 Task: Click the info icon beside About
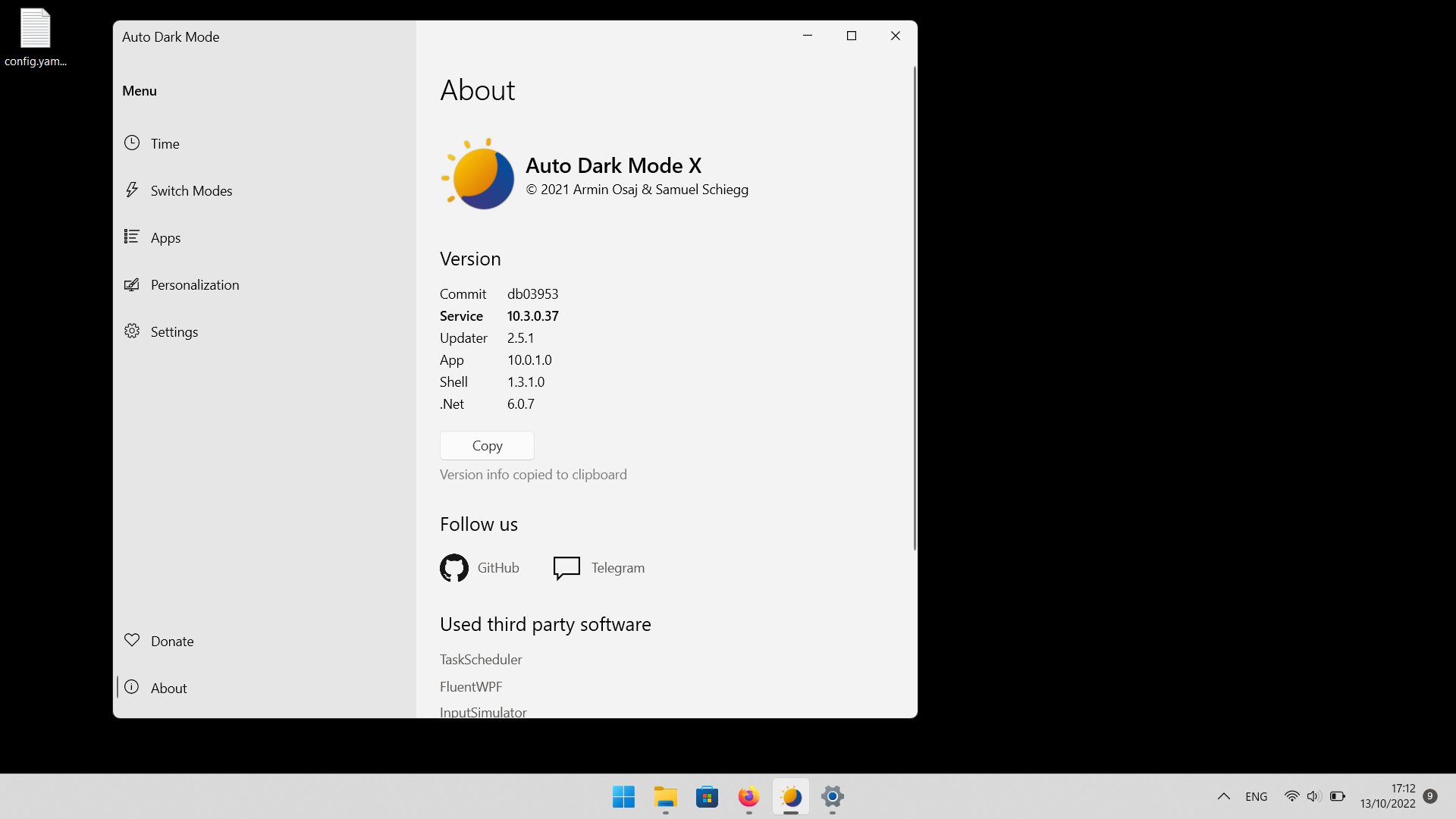coord(132,687)
